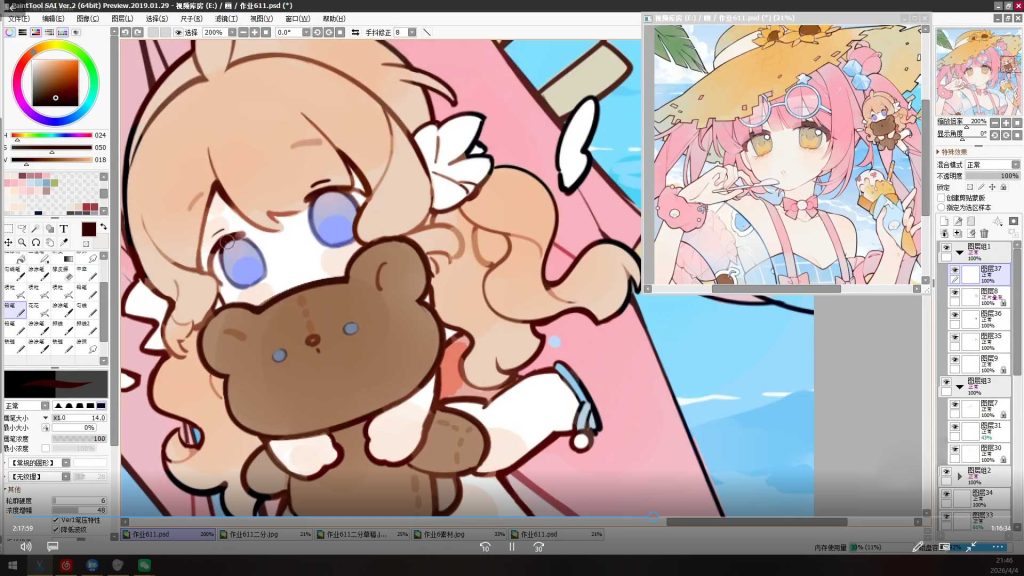
Task: Show the color wheel panel icon
Action: pyautogui.click(x=10, y=32)
